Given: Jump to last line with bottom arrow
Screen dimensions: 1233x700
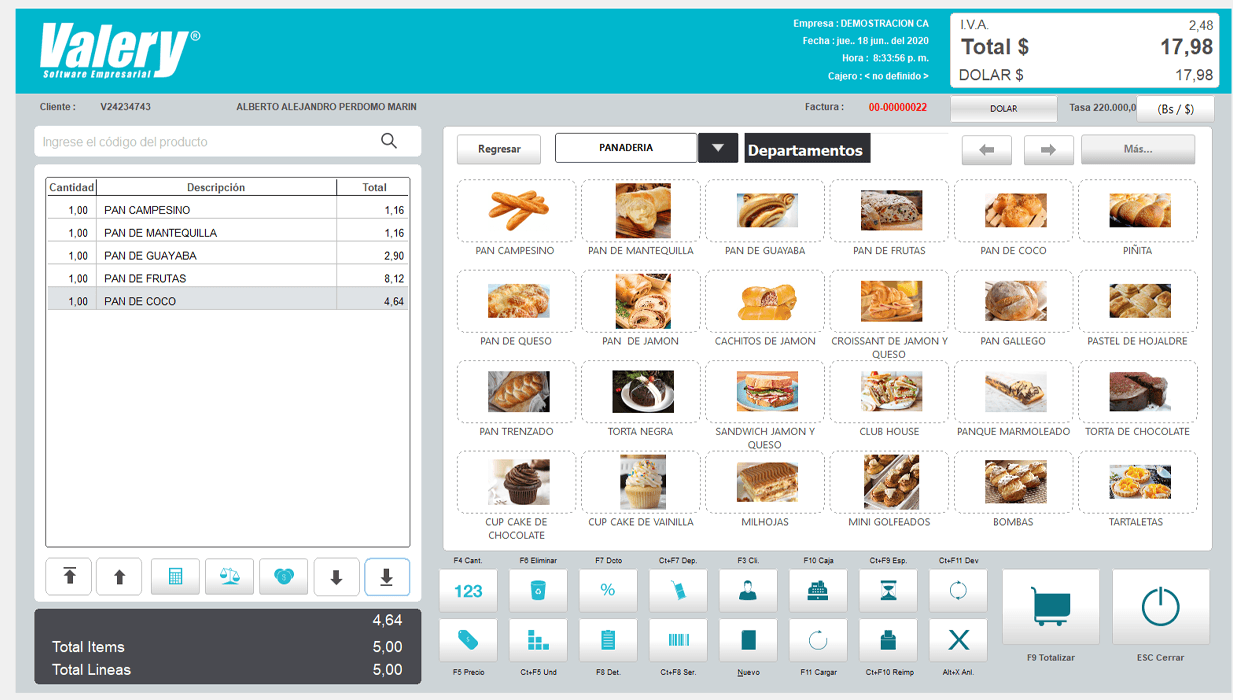Looking at the screenshot, I should pyautogui.click(x=387, y=577).
